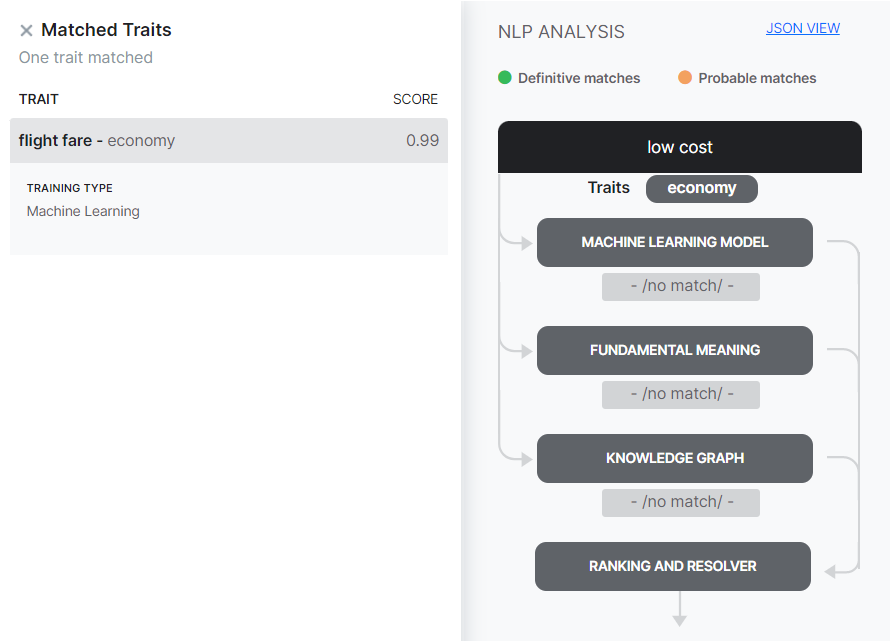Select the Knowledge Graph node
This screenshot has width=891, height=642.
pyautogui.click(x=674, y=458)
